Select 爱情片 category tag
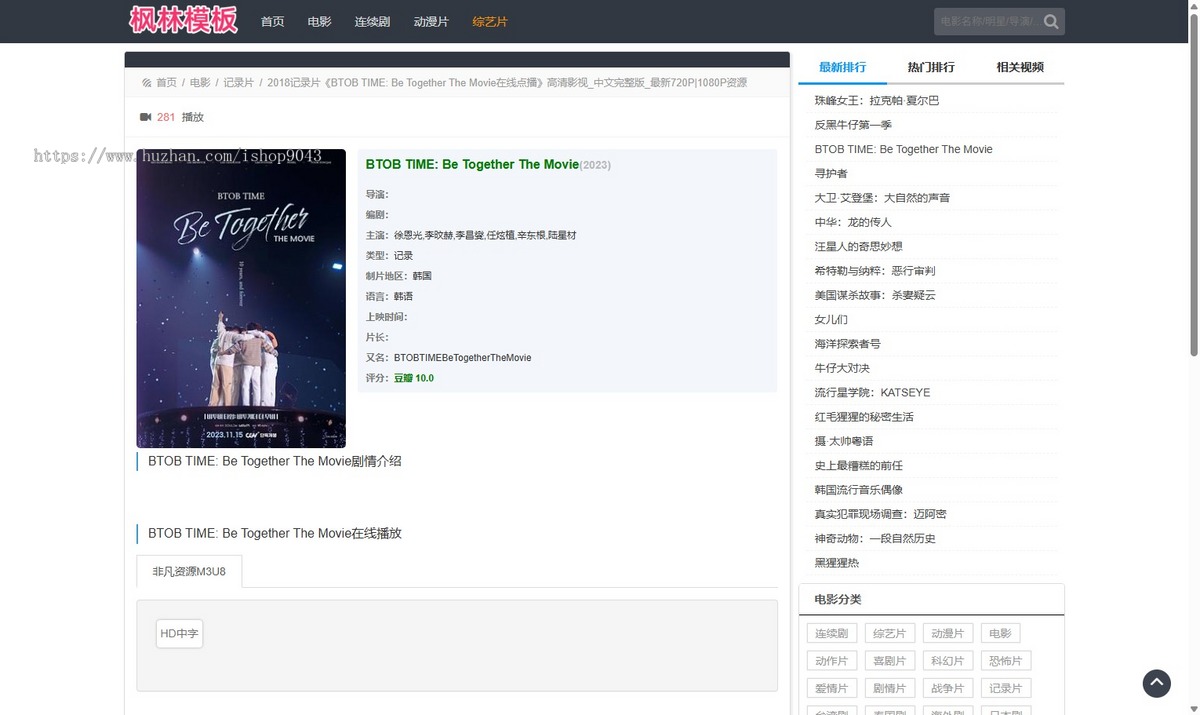The width and height of the screenshot is (1200, 715). tap(831, 688)
